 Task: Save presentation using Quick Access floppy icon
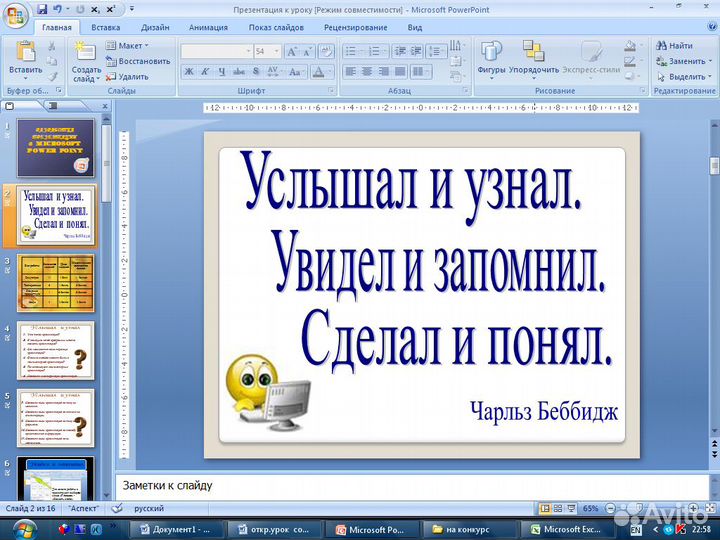tap(42, 9)
